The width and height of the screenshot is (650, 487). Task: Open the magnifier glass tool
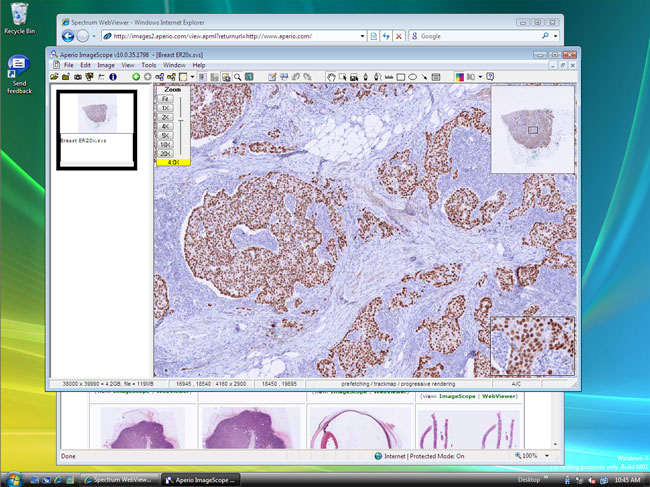coord(237,77)
